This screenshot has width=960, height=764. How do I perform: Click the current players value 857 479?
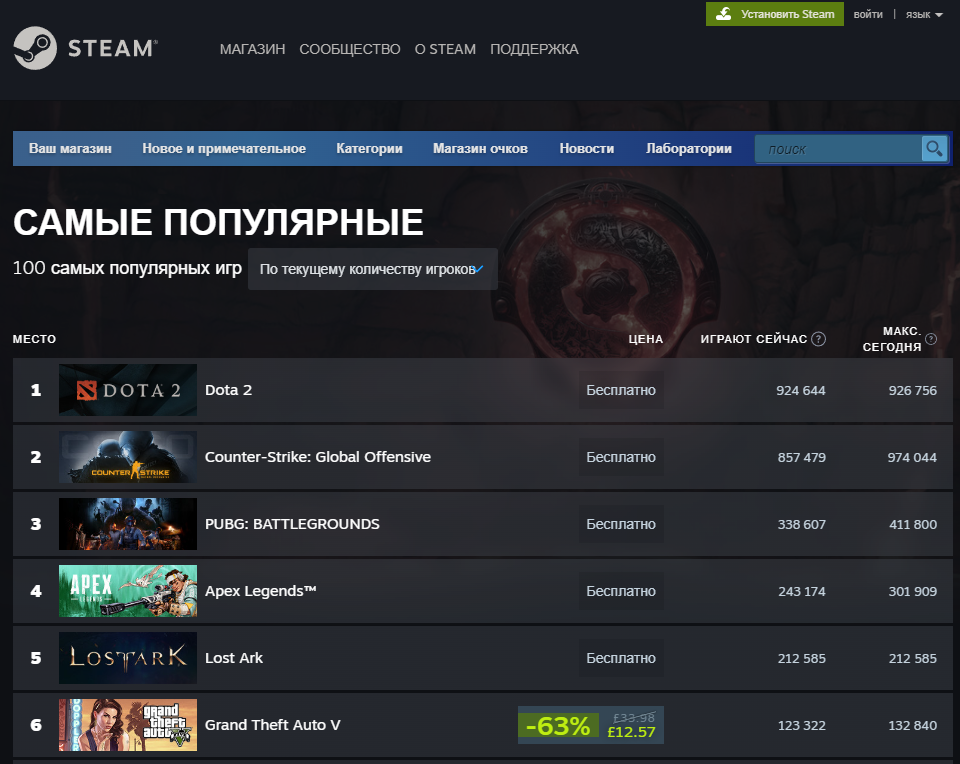point(801,457)
